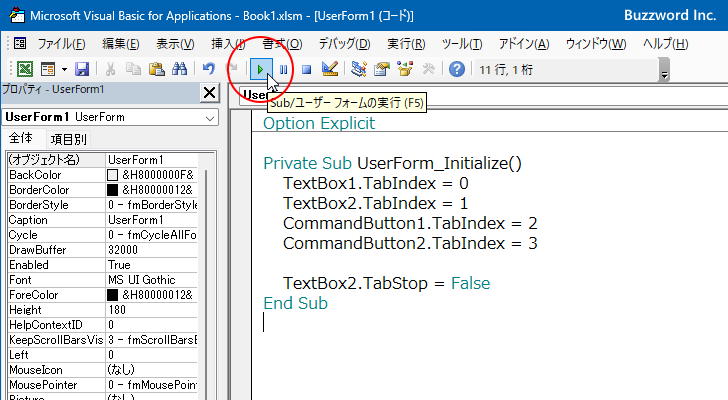Select the 全体 properties tab
Screen dimensions: 728x400
click(21, 139)
